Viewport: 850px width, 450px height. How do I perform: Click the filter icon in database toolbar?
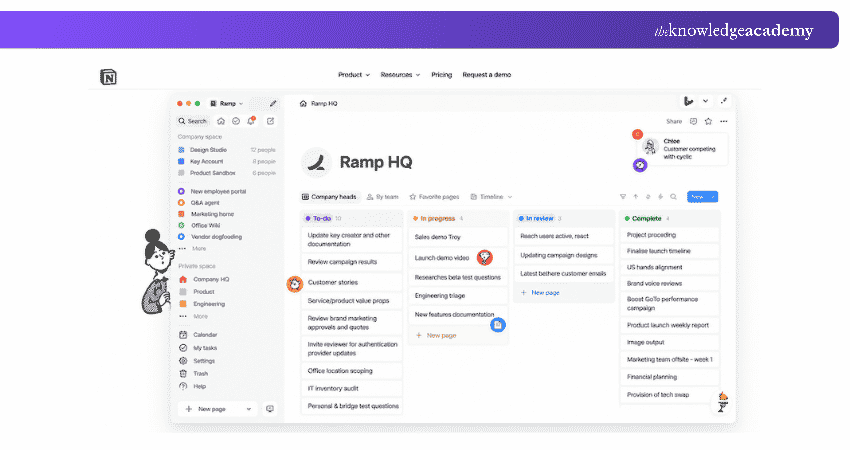(623, 197)
